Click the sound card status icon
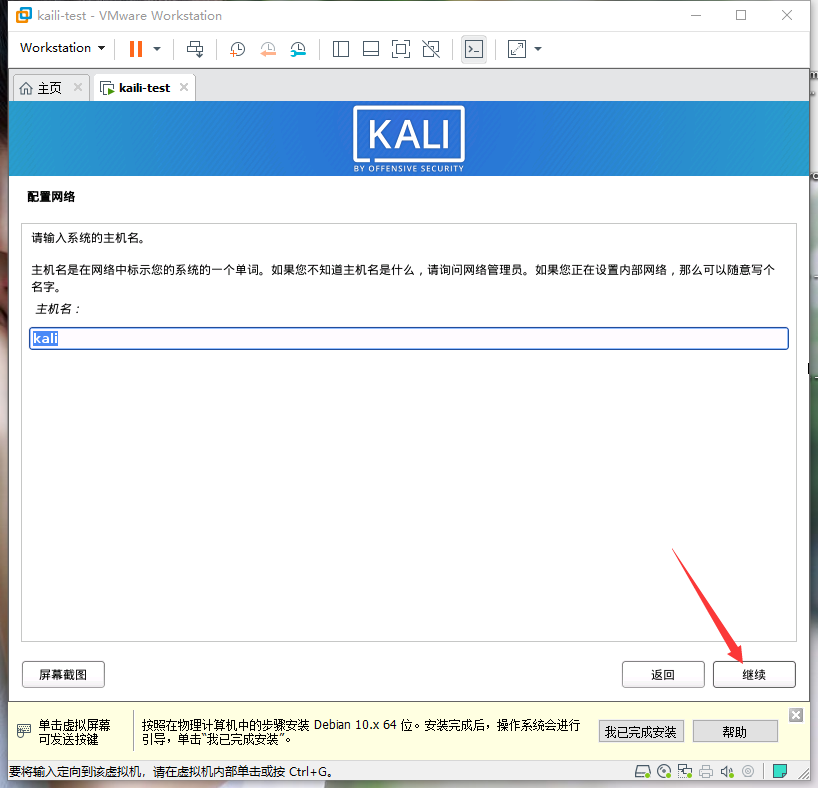This screenshot has width=818, height=788. click(x=727, y=771)
